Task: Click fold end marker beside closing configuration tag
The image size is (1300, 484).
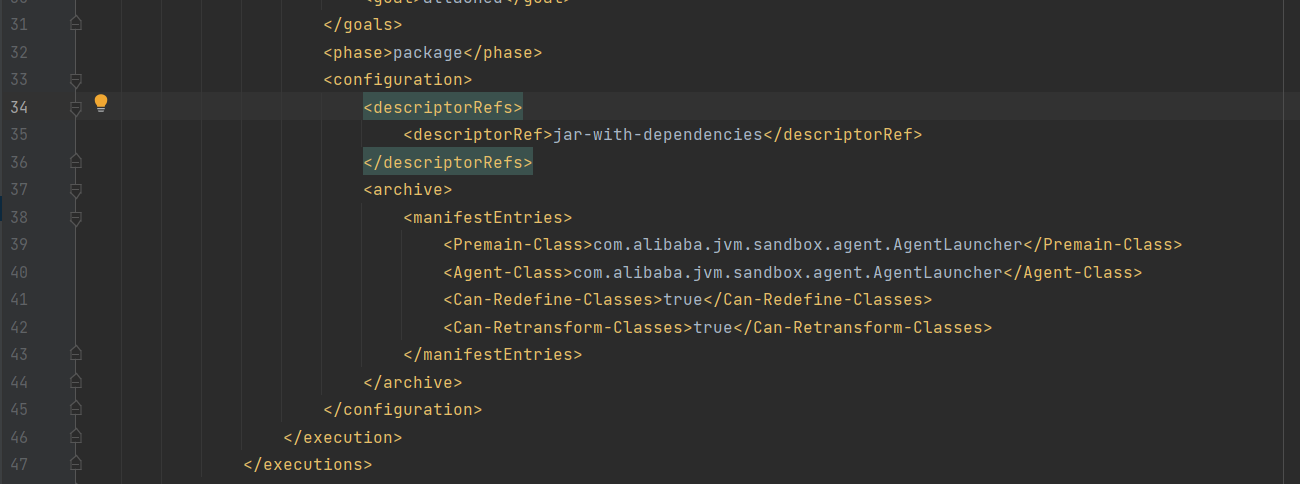Action: tap(76, 409)
